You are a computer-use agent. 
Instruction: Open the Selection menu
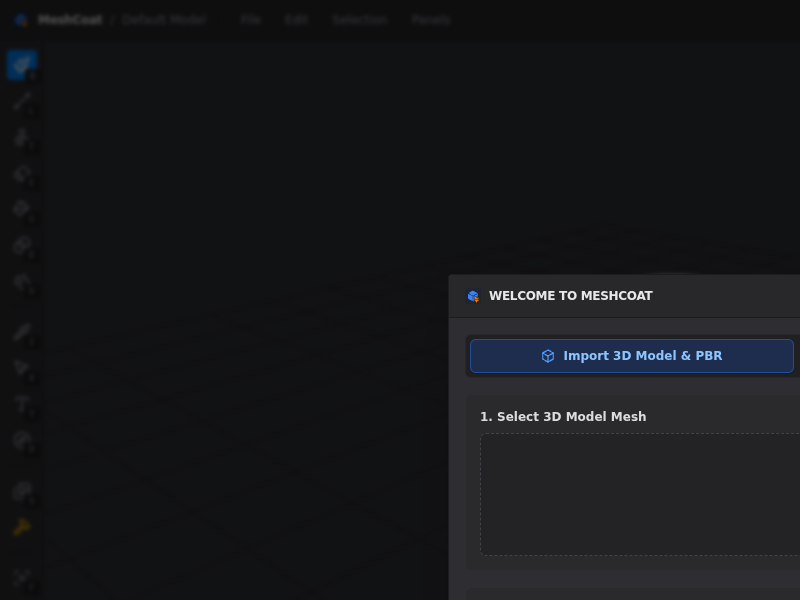click(x=360, y=20)
